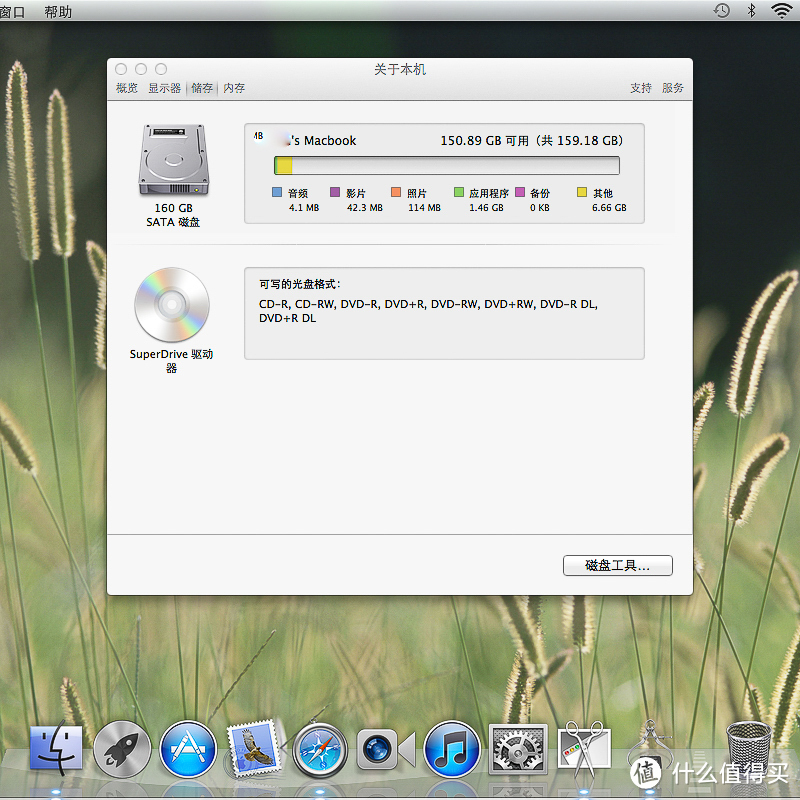Screen dimensions: 800x800
Task: Select the 160 GB SATA 磁盘 drive icon
Action: pyautogui.click(x=172, y=160)
